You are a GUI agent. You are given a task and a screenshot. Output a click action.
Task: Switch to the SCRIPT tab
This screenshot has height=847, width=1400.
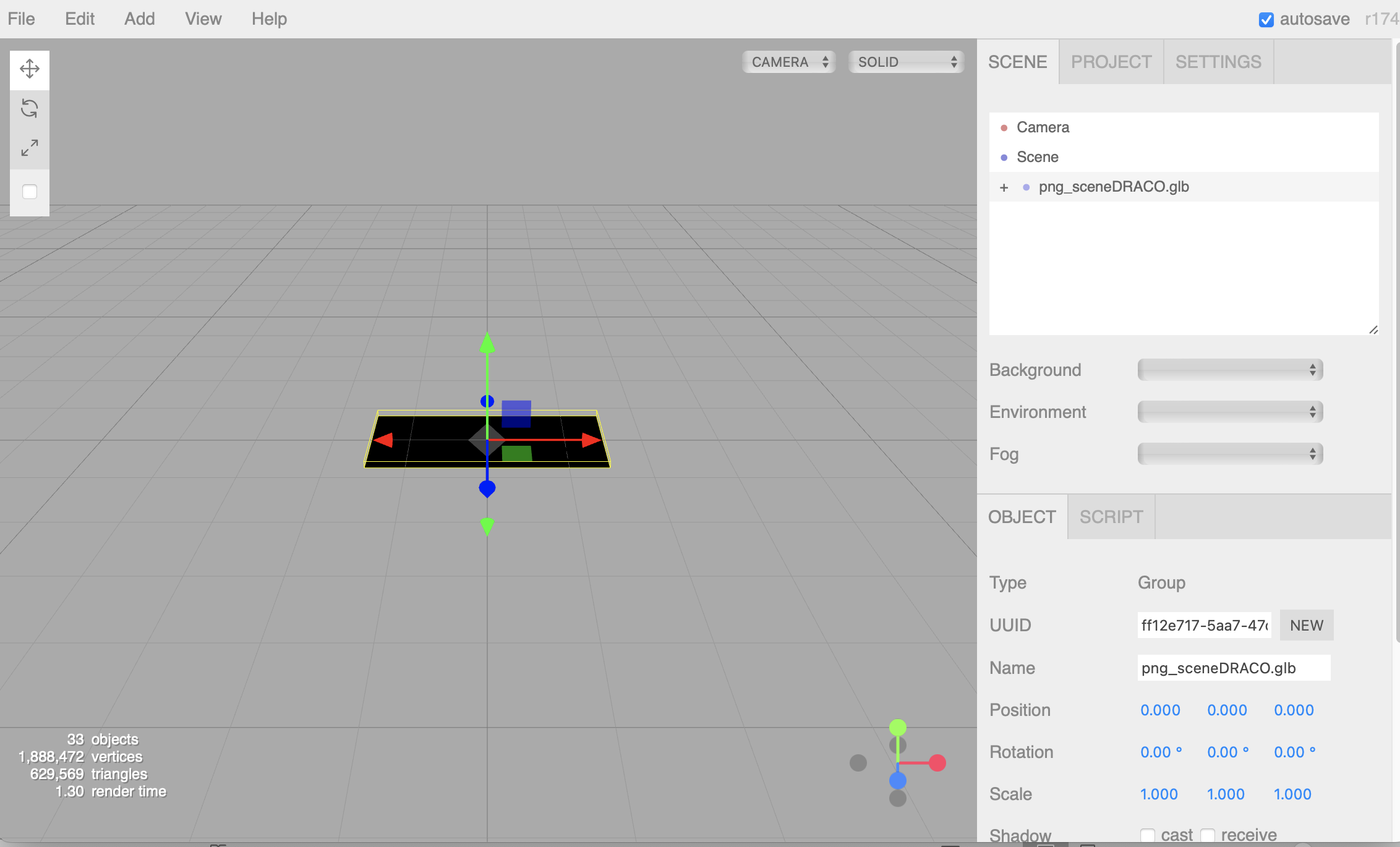1111,517
